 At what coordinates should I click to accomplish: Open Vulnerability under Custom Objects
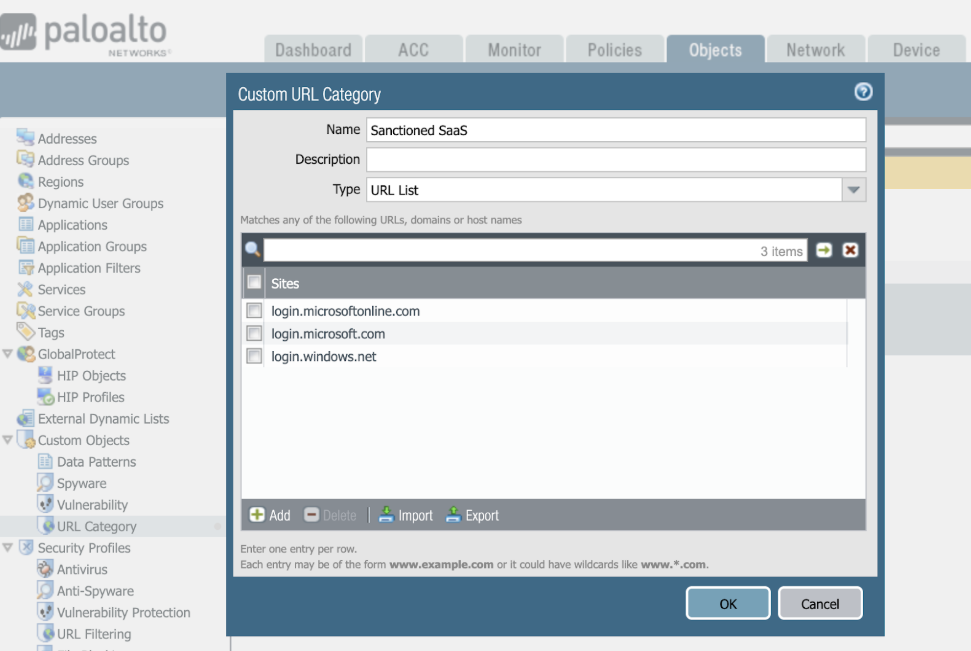click(x=92, y=505)
